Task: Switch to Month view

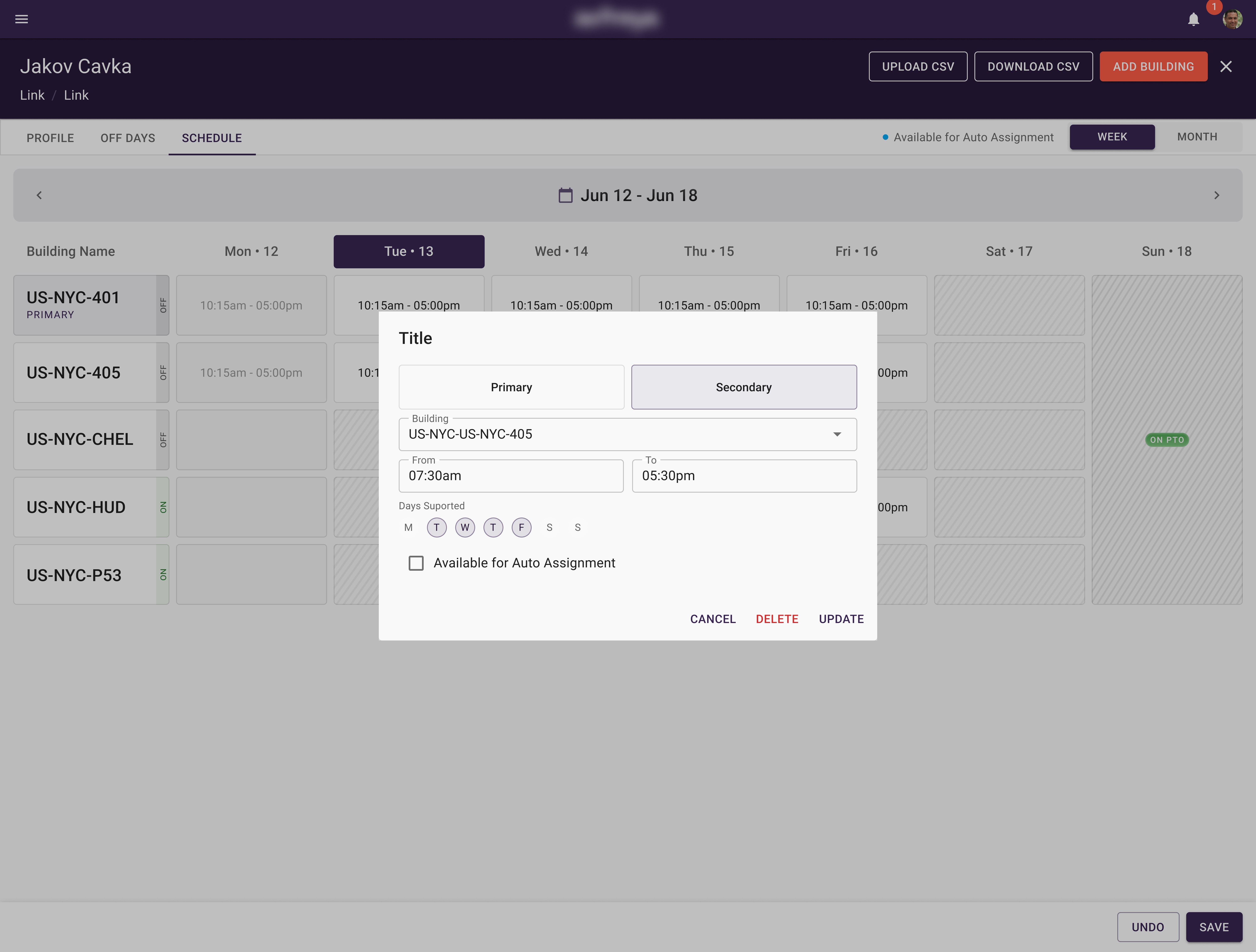Action: click(x=1197, y=137)
